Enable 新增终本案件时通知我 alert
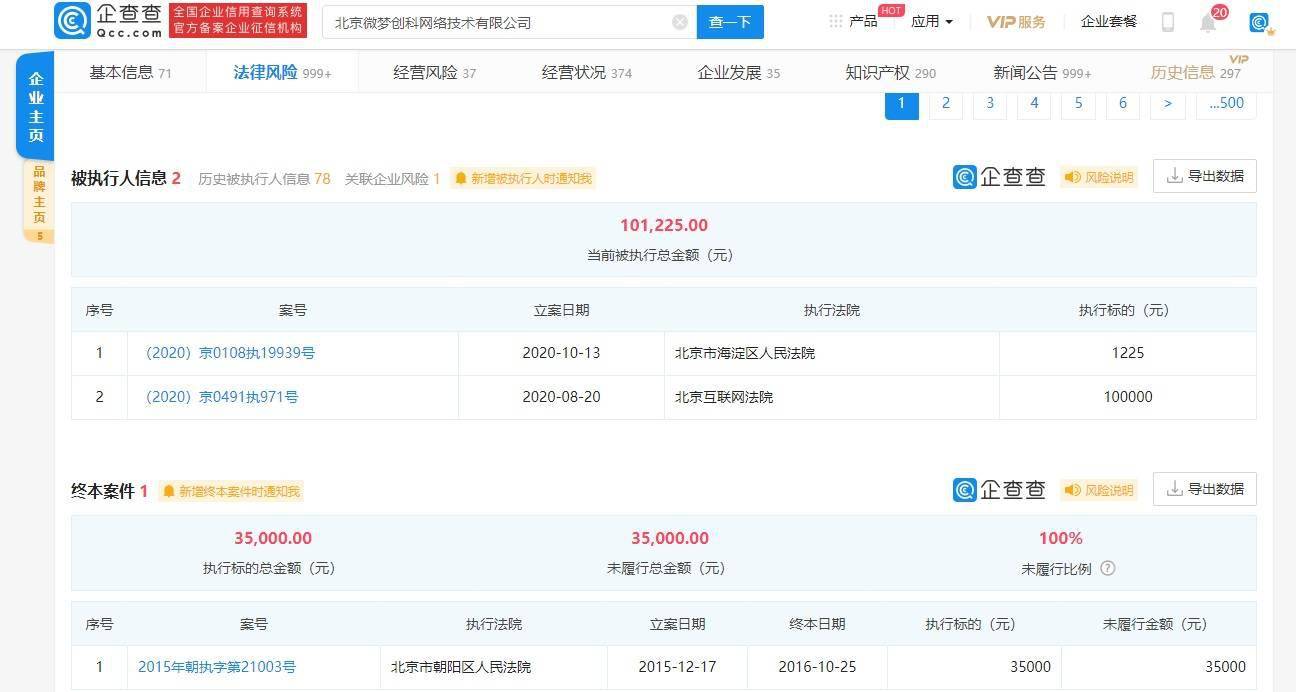The image size is (1296, 692). [x=230, y=491]
